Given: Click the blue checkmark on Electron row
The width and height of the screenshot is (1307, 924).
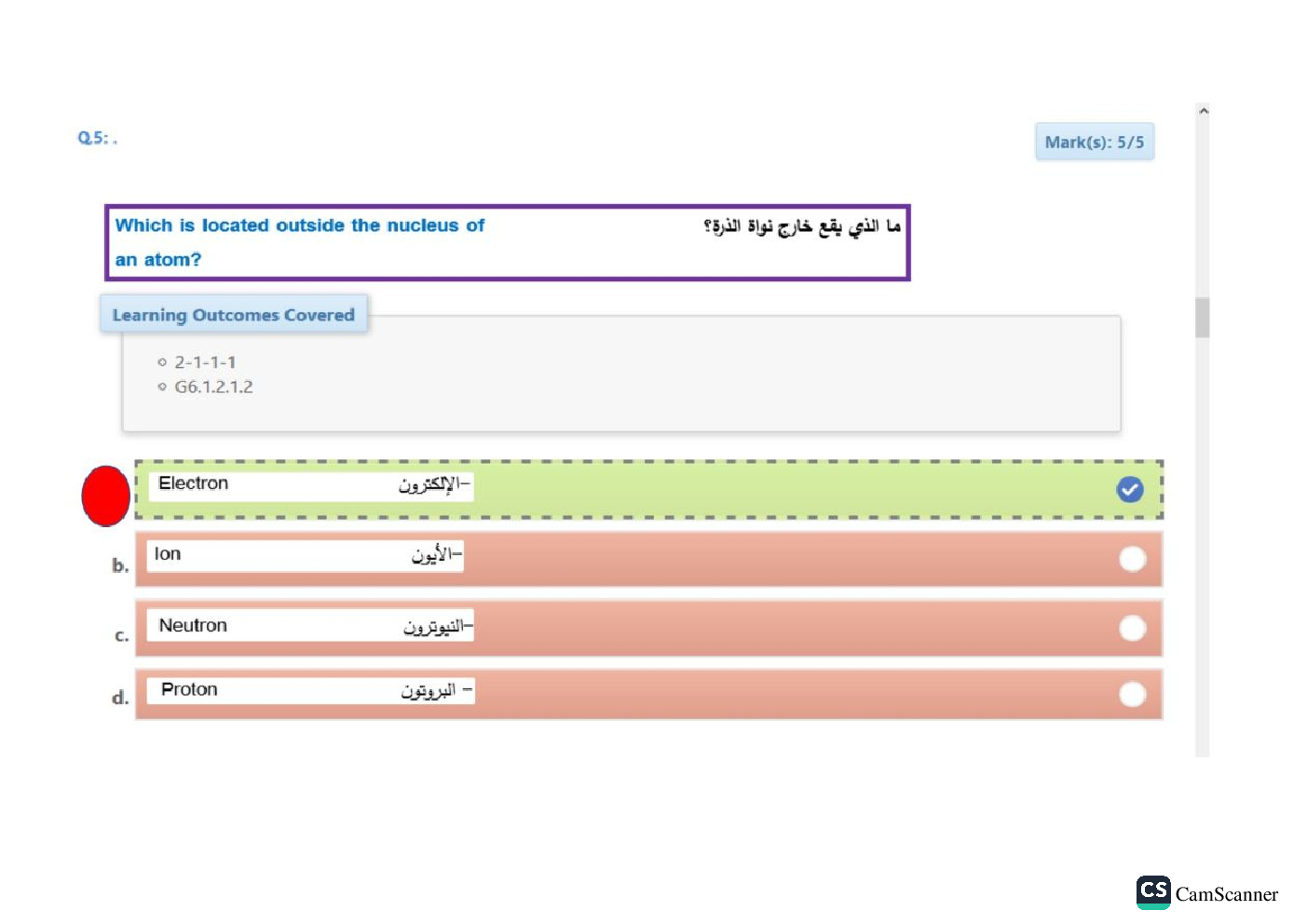Looking at the screenshot, I should click(x=1129, y=489).
